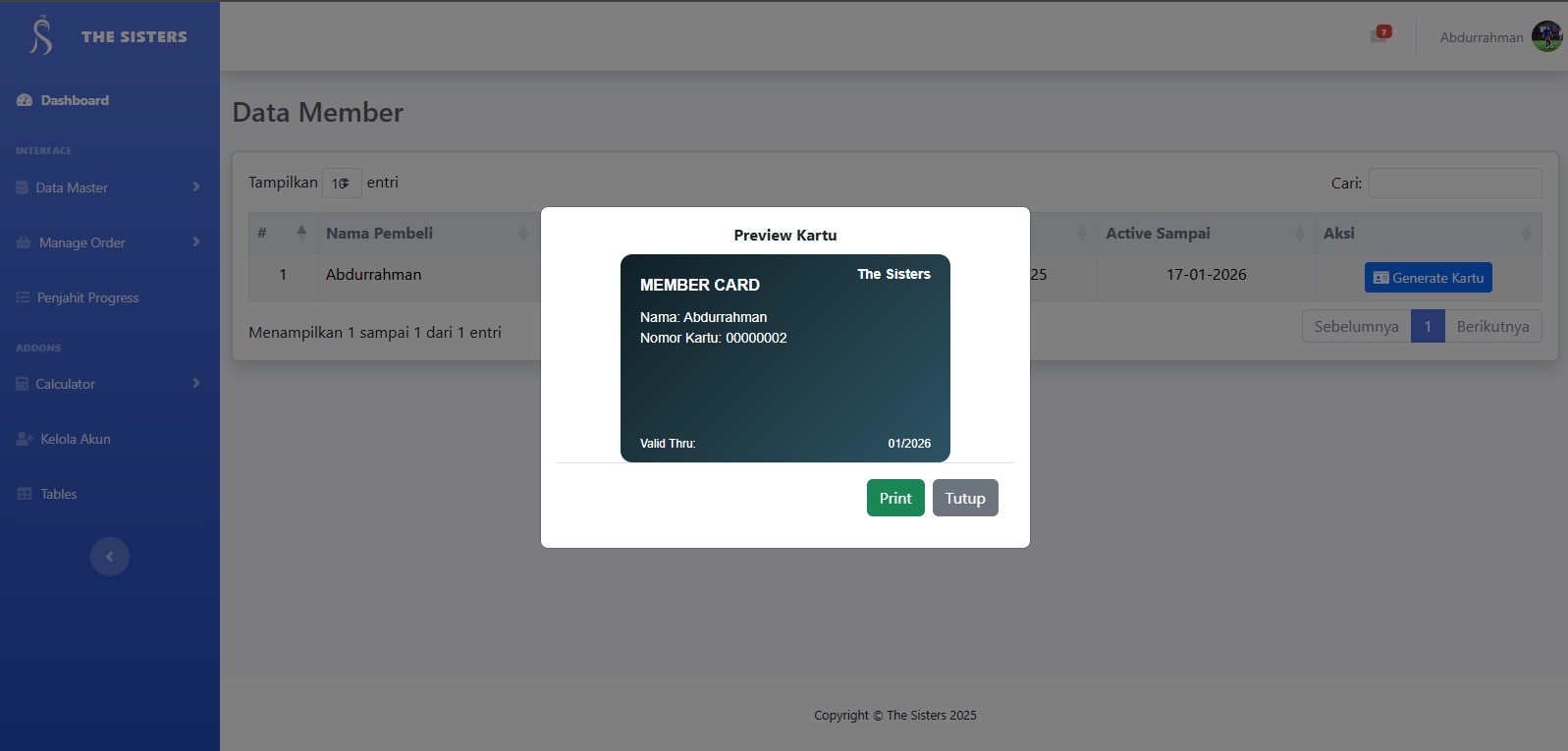Expand the Data Master submenu chevron
The image size is (1568, 751).
(196, 187)
